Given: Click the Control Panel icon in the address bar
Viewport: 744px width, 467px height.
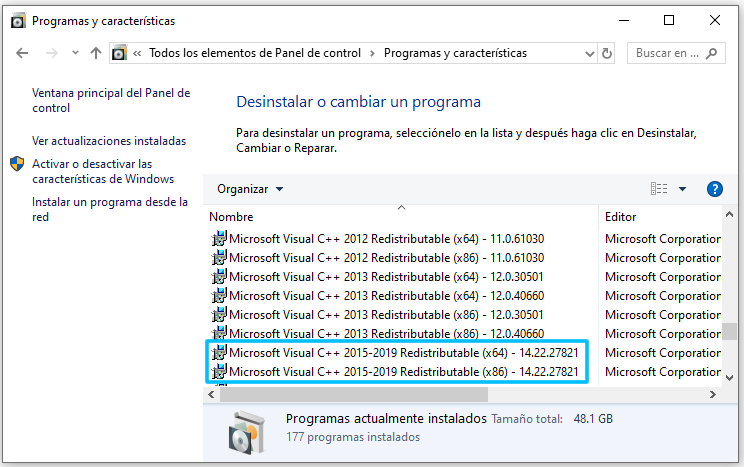Looking at the screenshot, I should [x=119, y=53].
